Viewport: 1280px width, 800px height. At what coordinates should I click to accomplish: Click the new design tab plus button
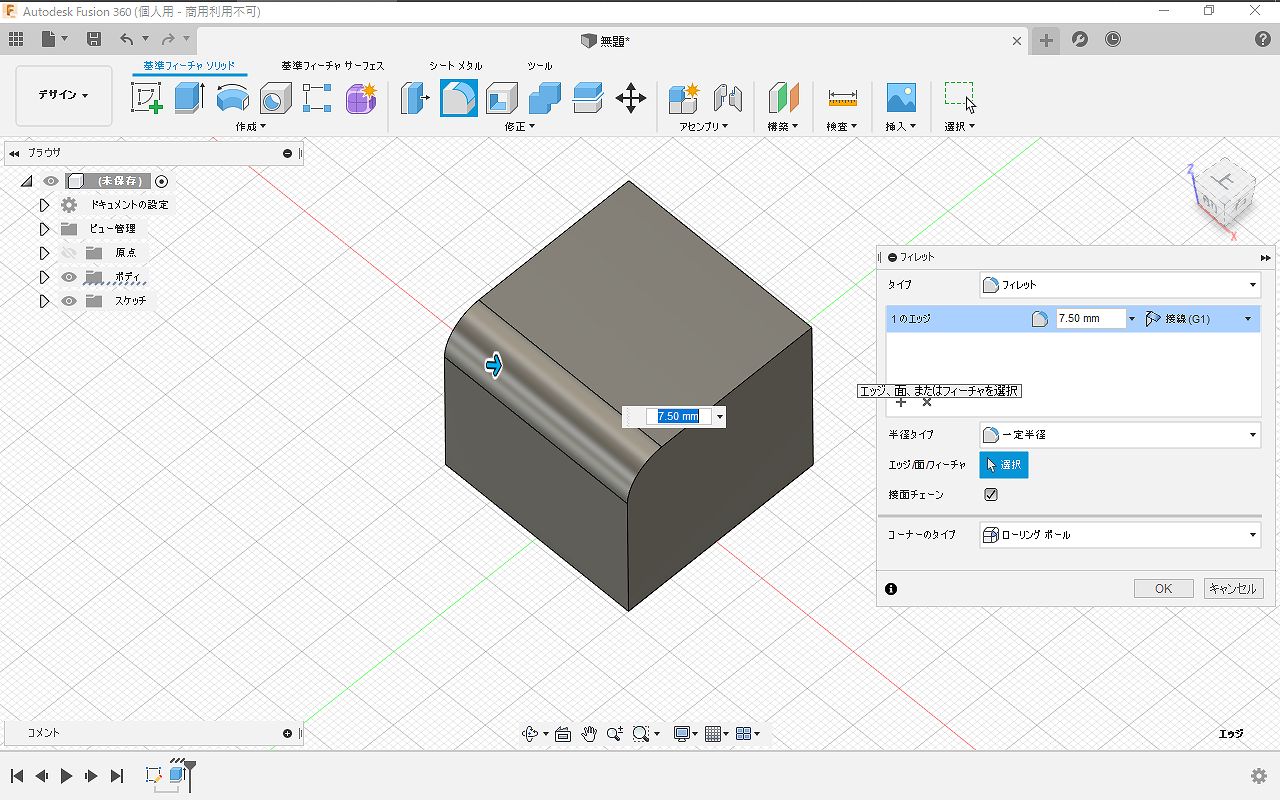[1045, 40]
